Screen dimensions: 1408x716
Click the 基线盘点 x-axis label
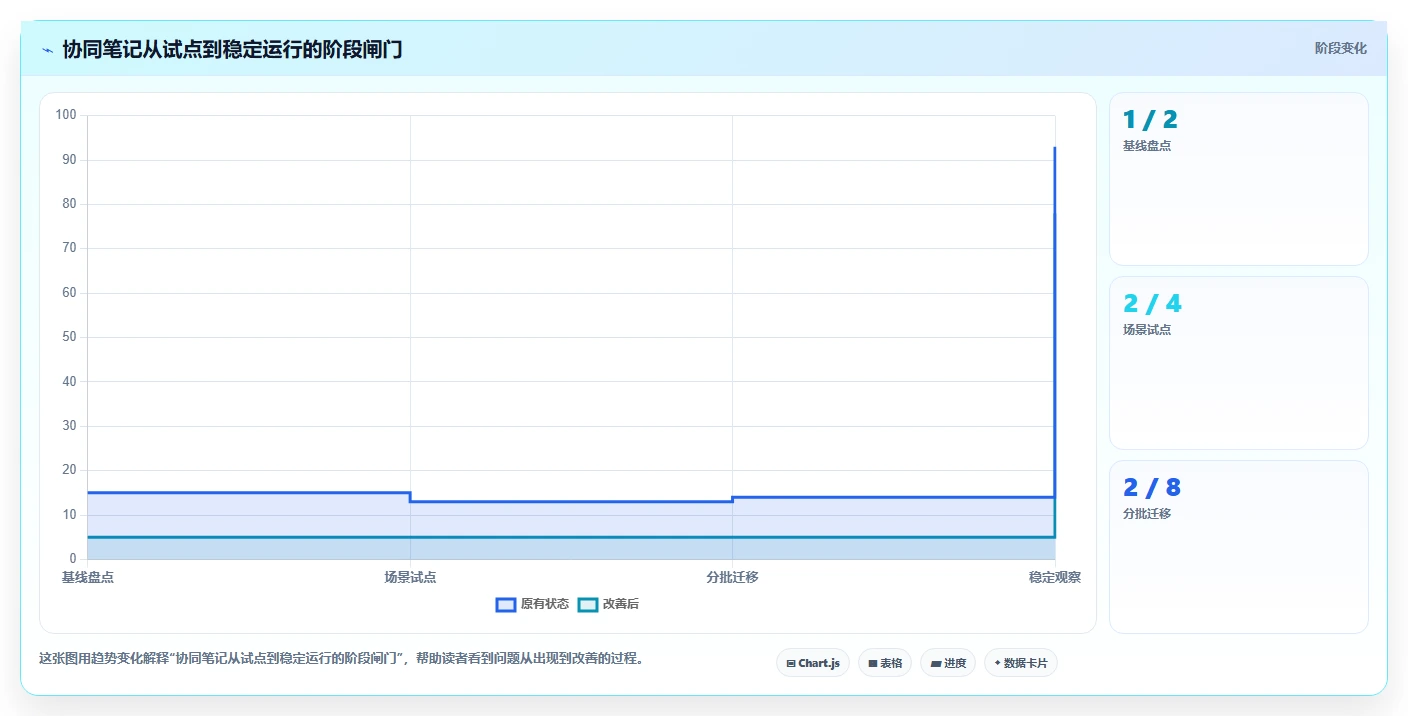coord(88,577)
